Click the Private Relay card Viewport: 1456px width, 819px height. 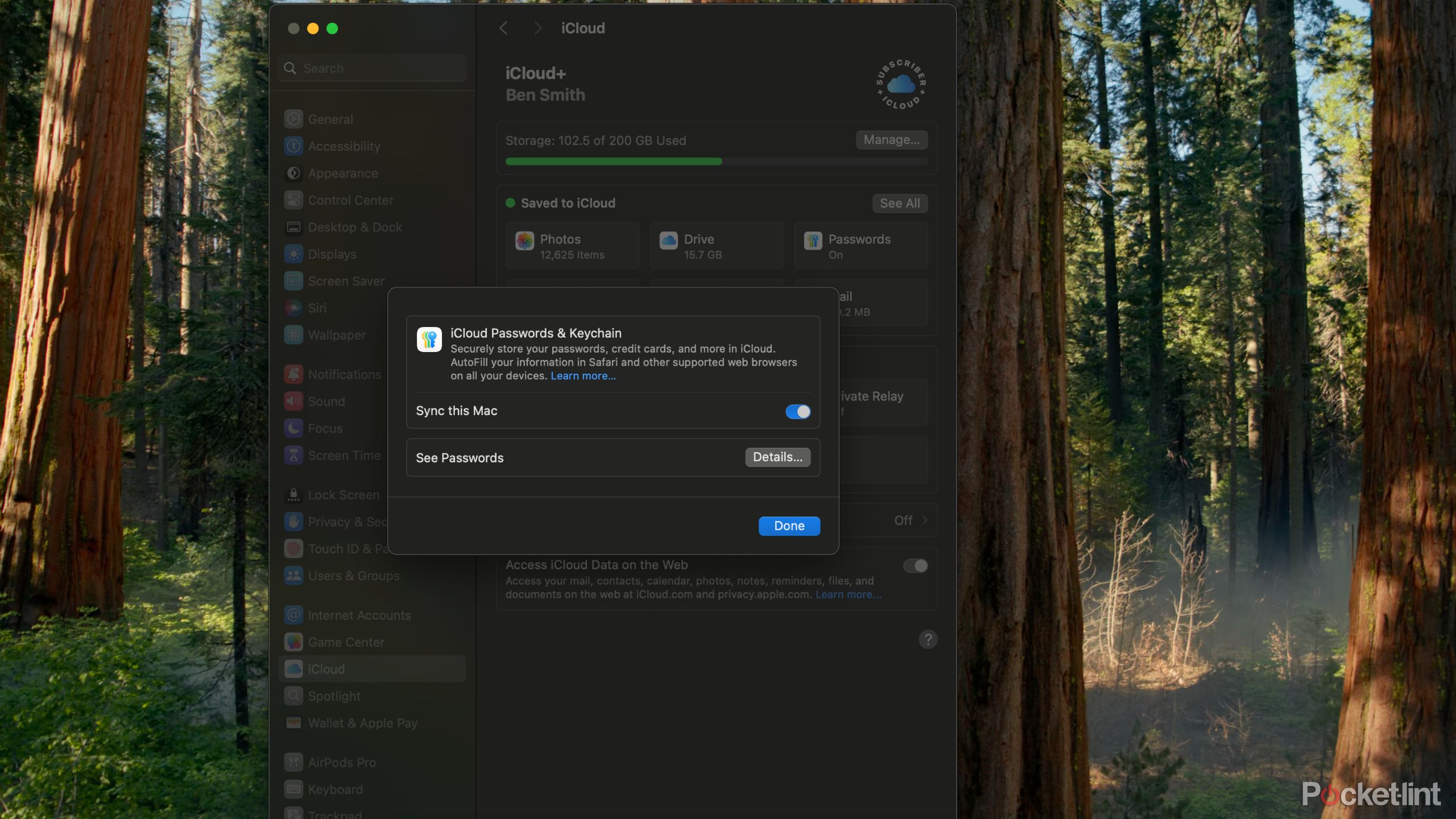883,402
